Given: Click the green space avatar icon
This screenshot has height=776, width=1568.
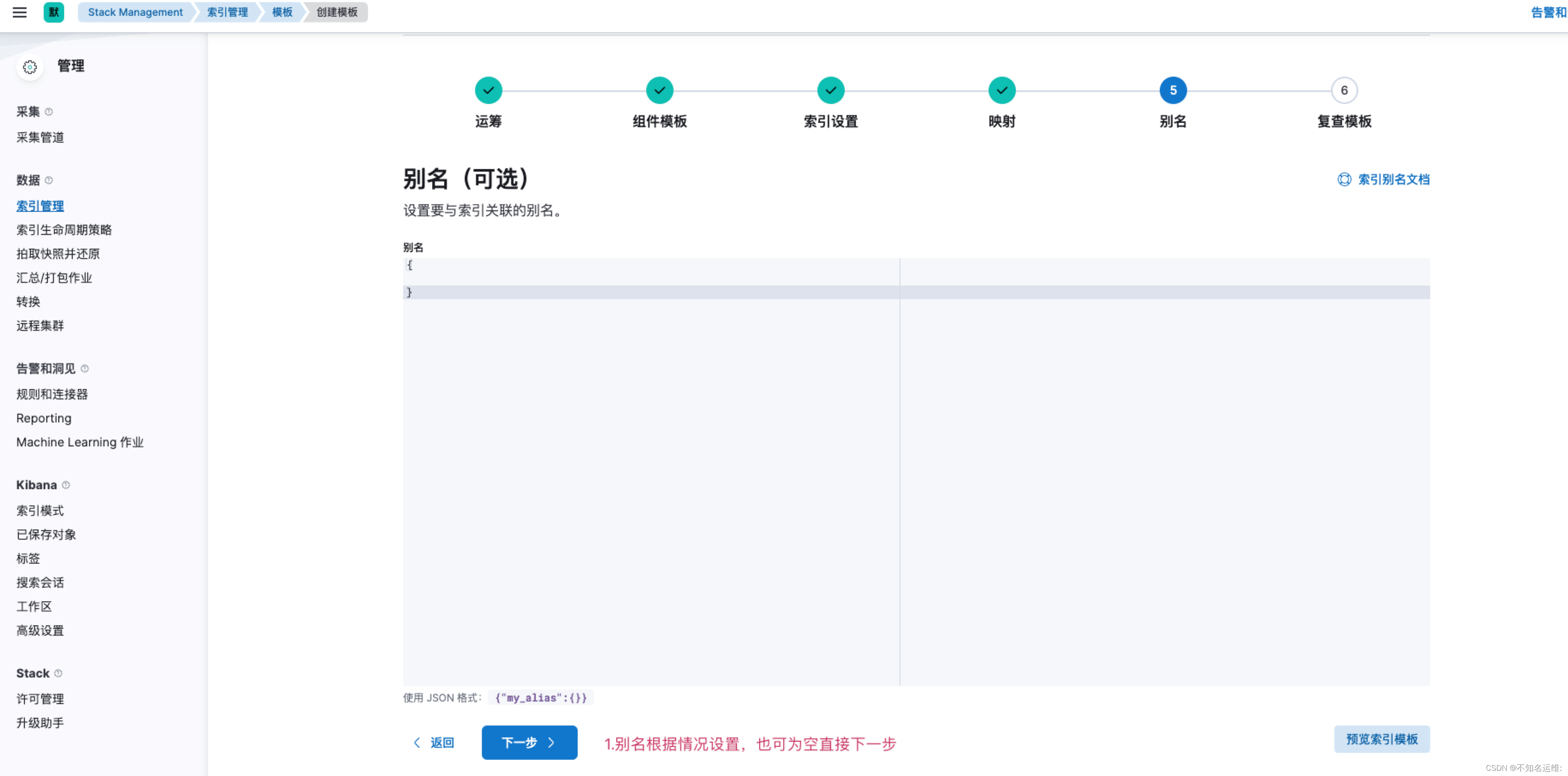Looking at the screenshot, I should pos(53,12).
